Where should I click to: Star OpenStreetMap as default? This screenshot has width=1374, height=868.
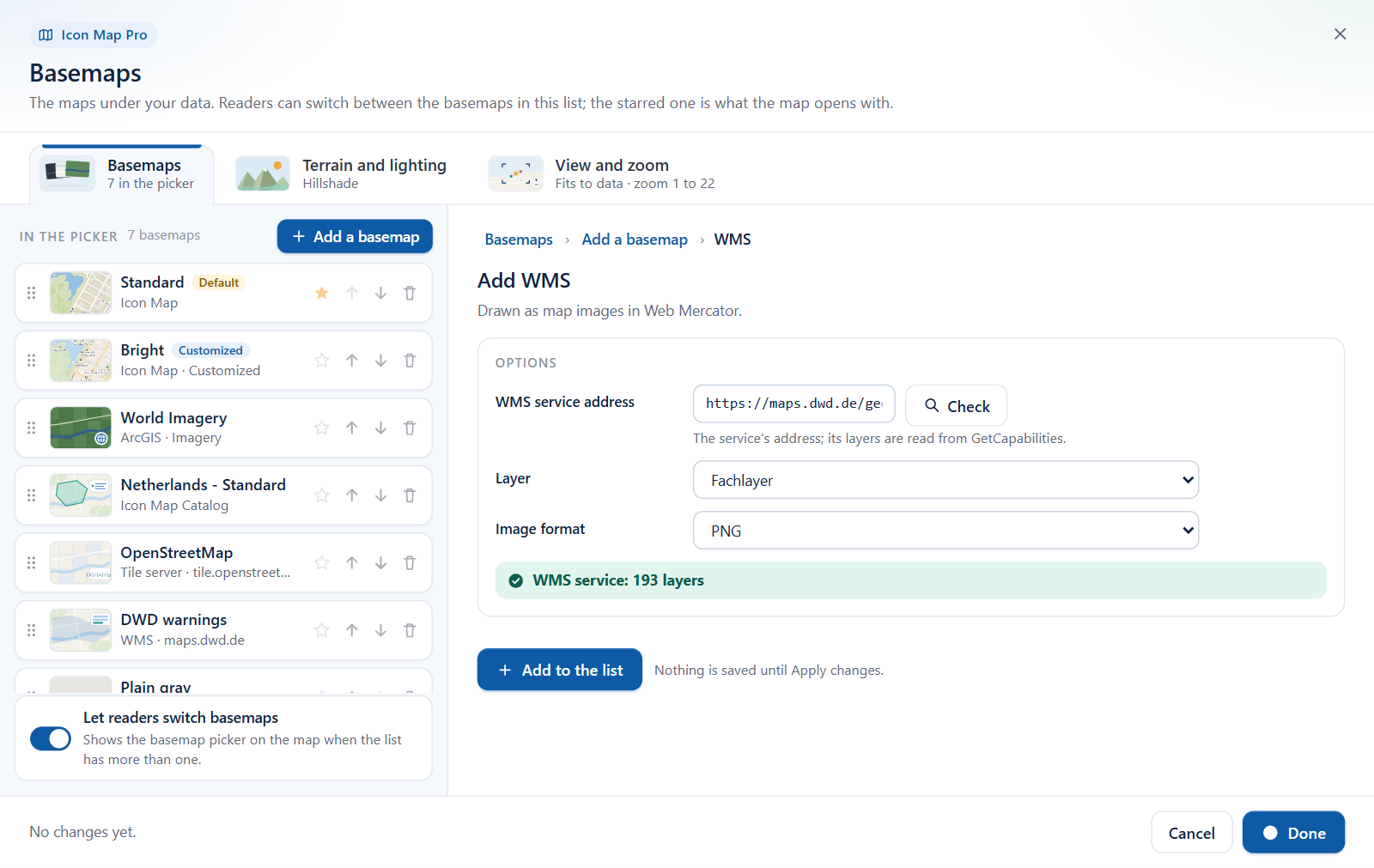point(322,562)
